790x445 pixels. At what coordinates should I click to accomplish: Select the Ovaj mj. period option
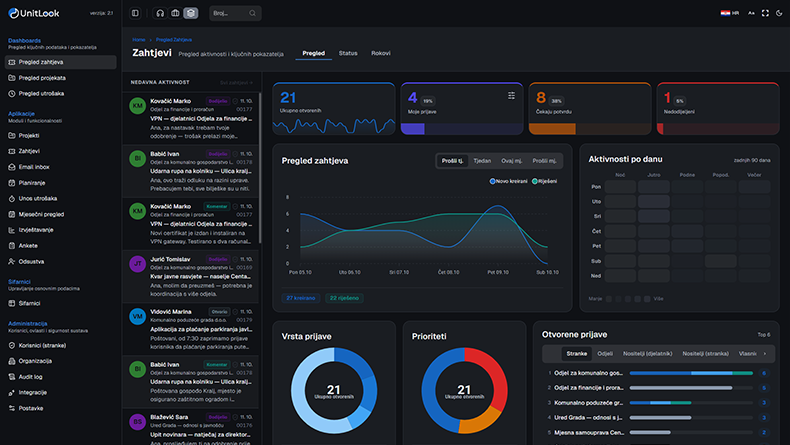tap(511, 161)
